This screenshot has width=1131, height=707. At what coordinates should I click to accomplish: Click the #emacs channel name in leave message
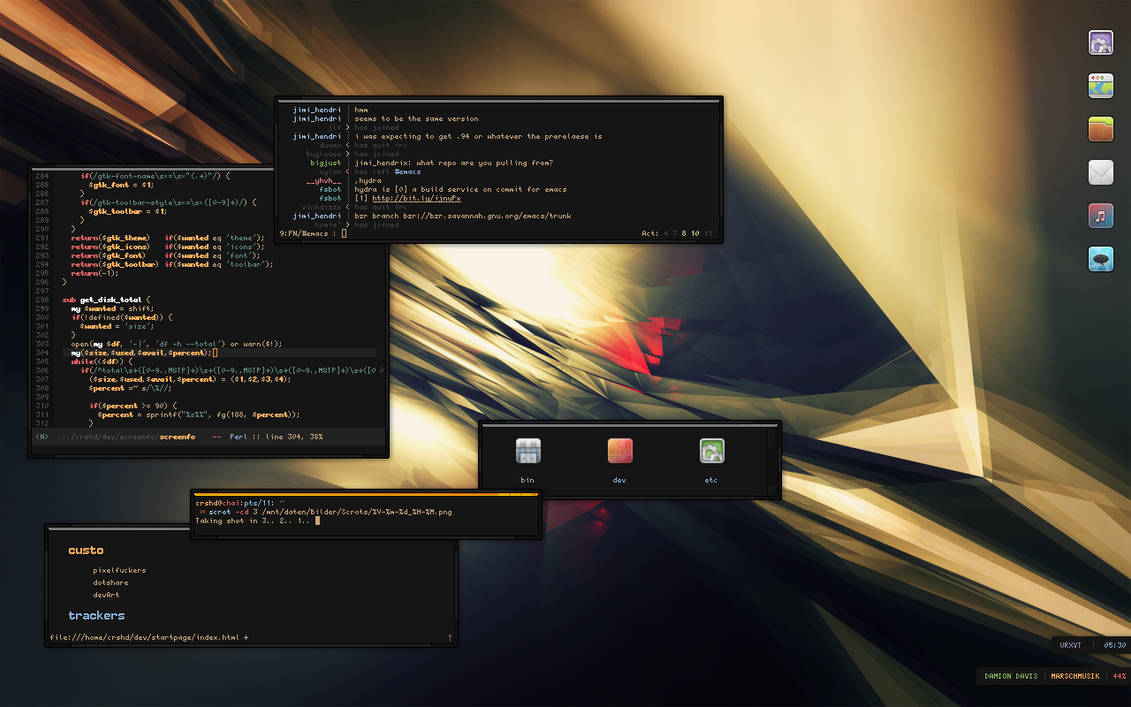pos(407,172)
